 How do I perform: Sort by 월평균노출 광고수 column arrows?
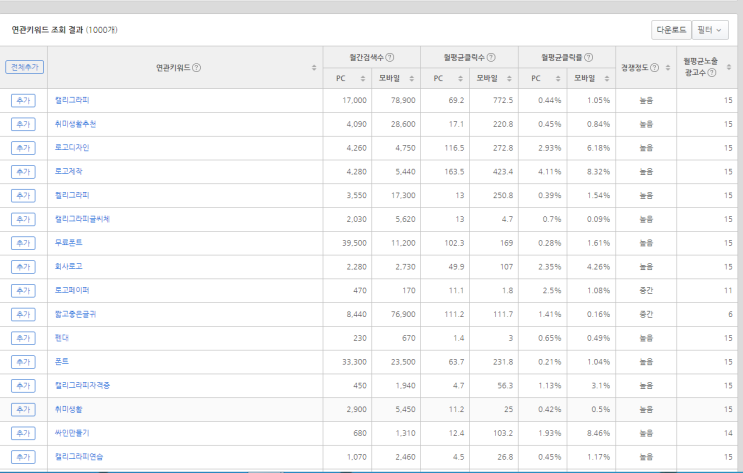[x=729, y=67]
